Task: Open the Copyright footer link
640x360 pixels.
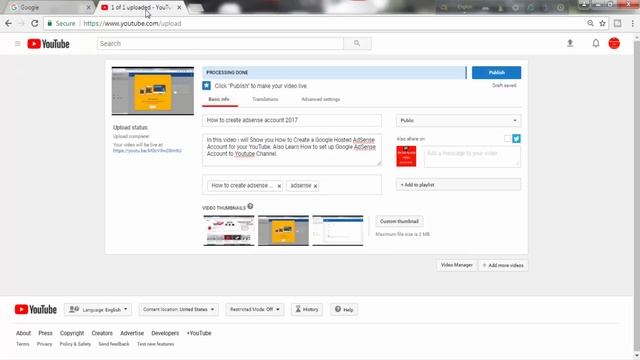Action: 72,333
